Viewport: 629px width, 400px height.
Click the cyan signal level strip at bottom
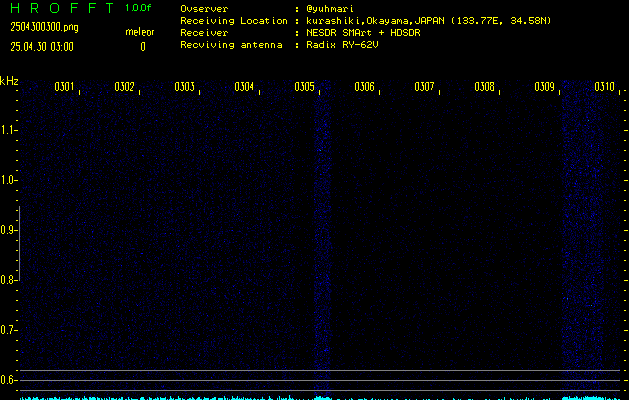click(x=321, y=398)
